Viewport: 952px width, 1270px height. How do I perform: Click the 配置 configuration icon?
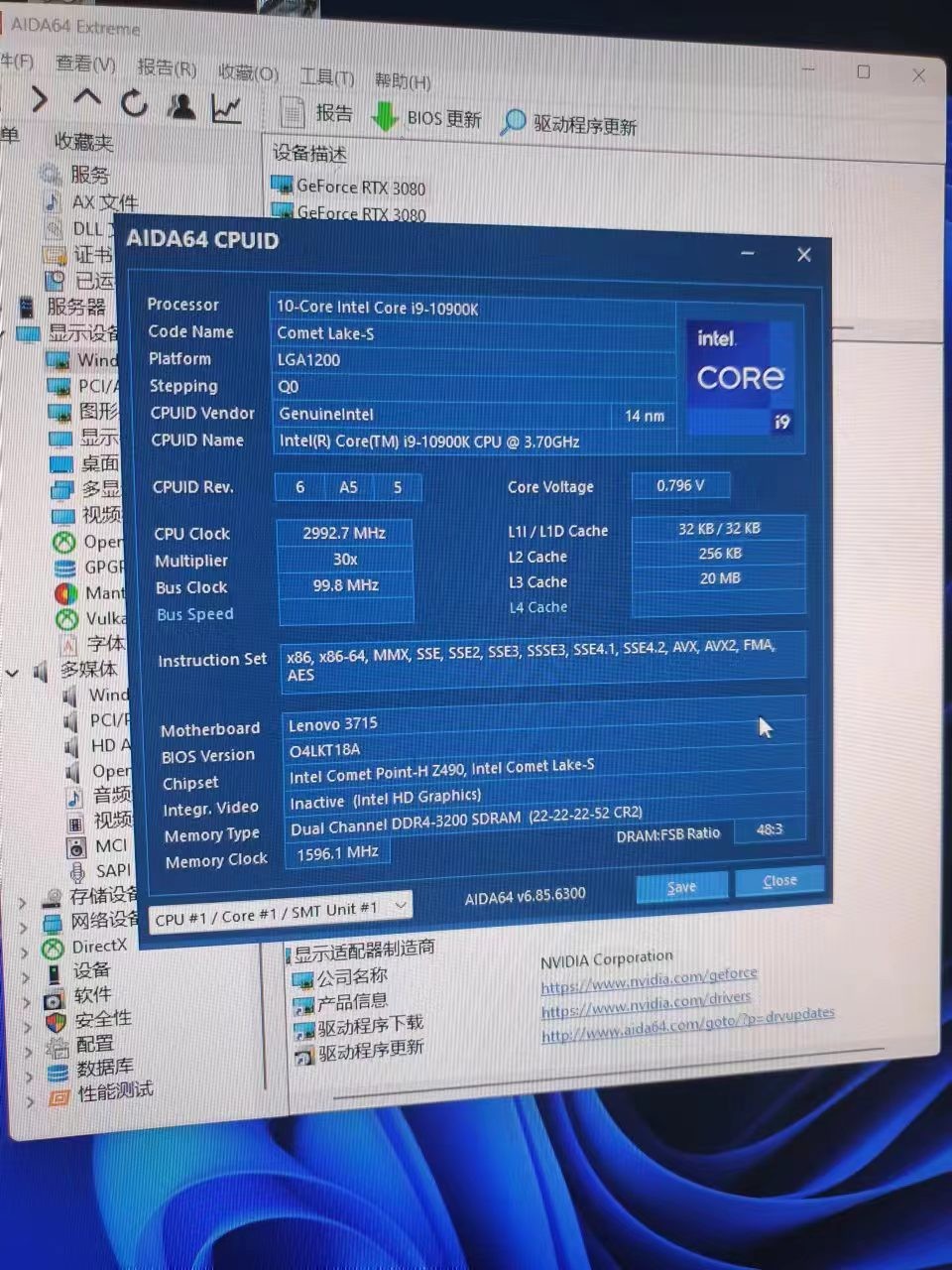(x=58, y=1047)
